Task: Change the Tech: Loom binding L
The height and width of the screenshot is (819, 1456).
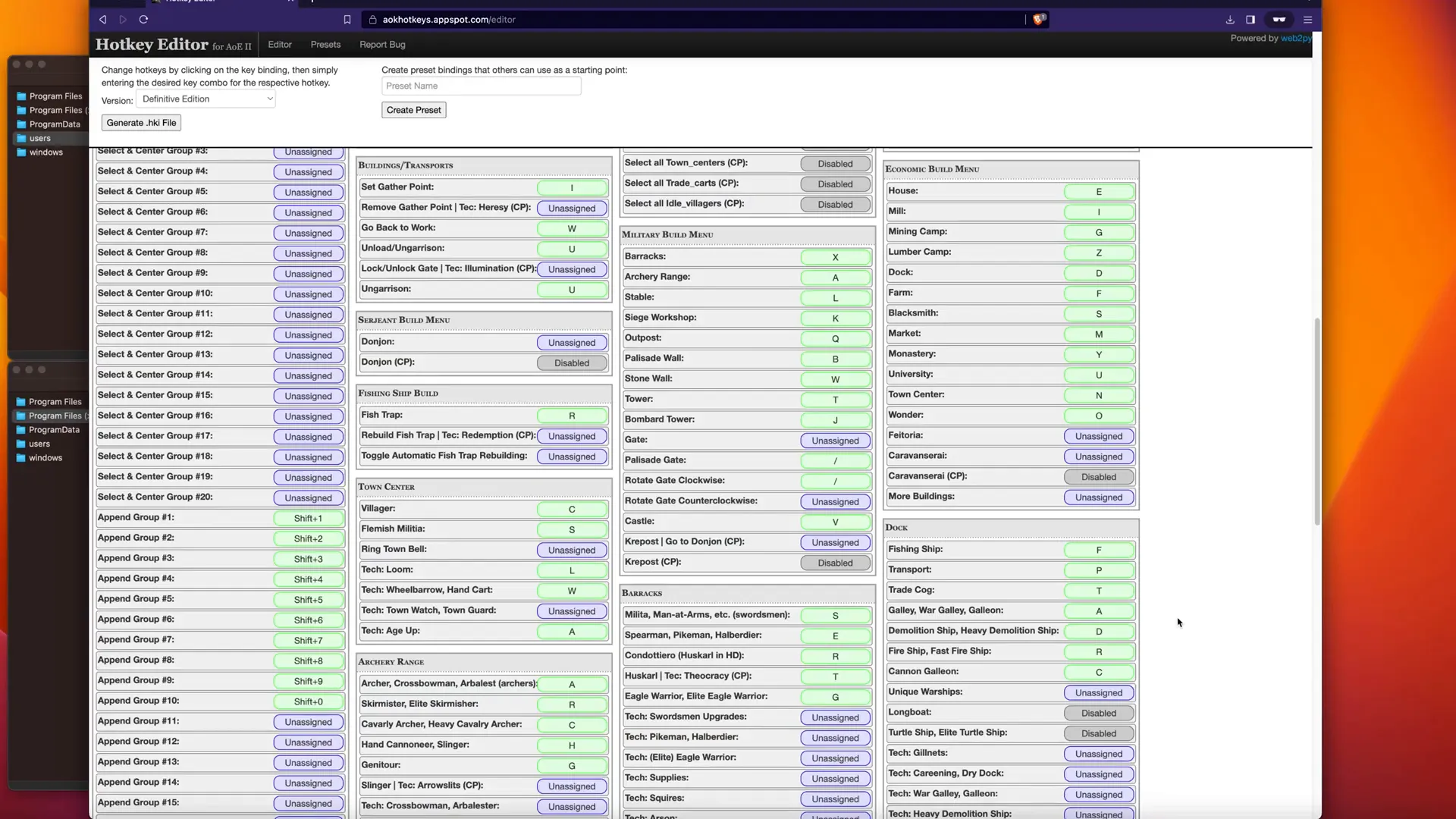Action: [572, 571]
